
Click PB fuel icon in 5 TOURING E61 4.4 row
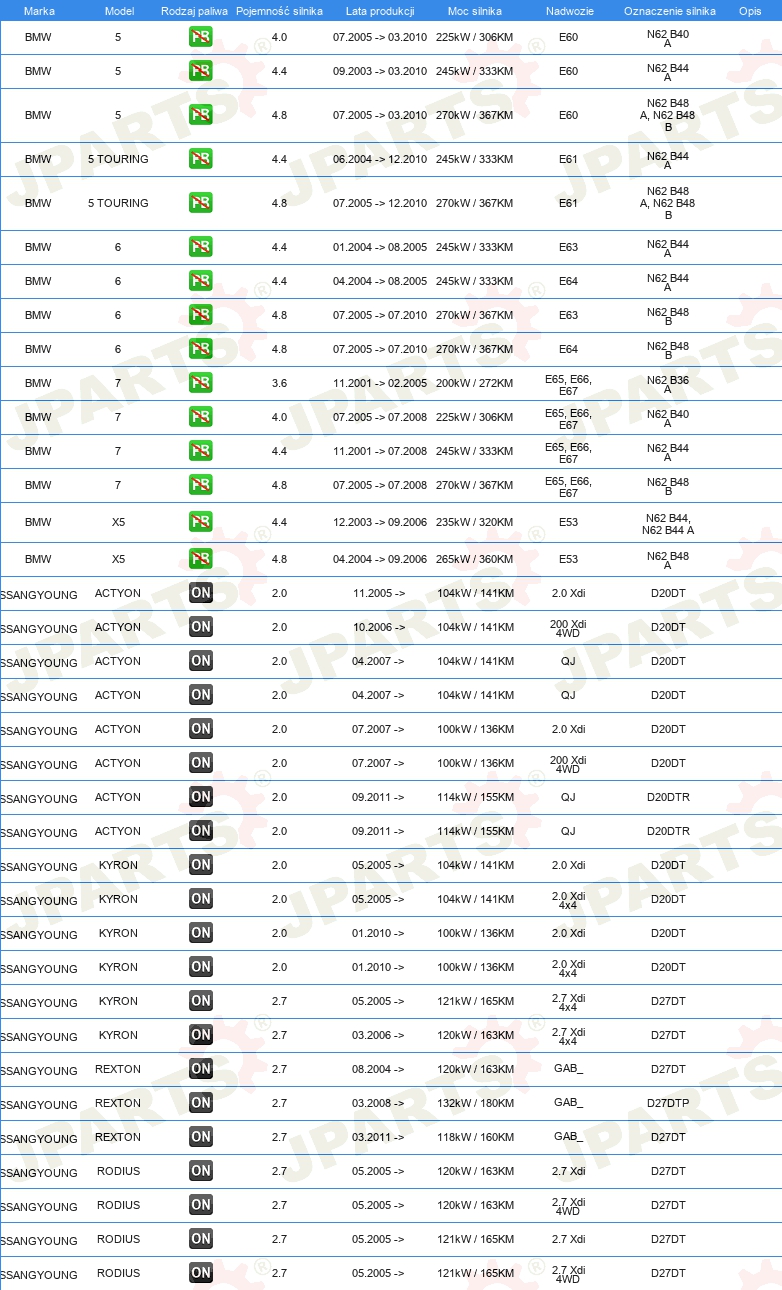(201, 159)
